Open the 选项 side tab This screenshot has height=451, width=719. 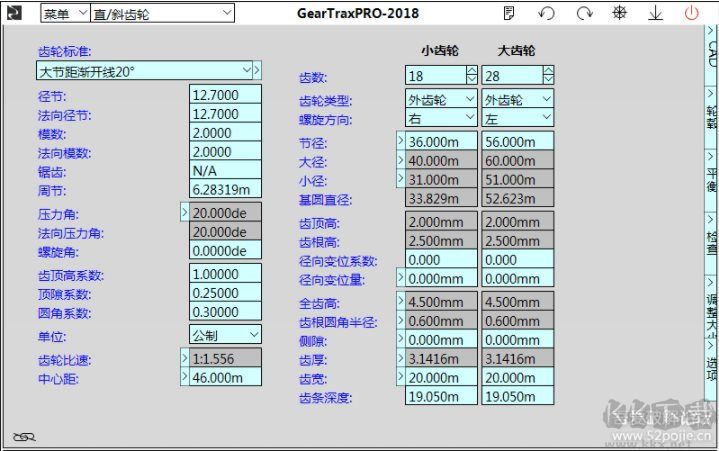click(711, 369)
